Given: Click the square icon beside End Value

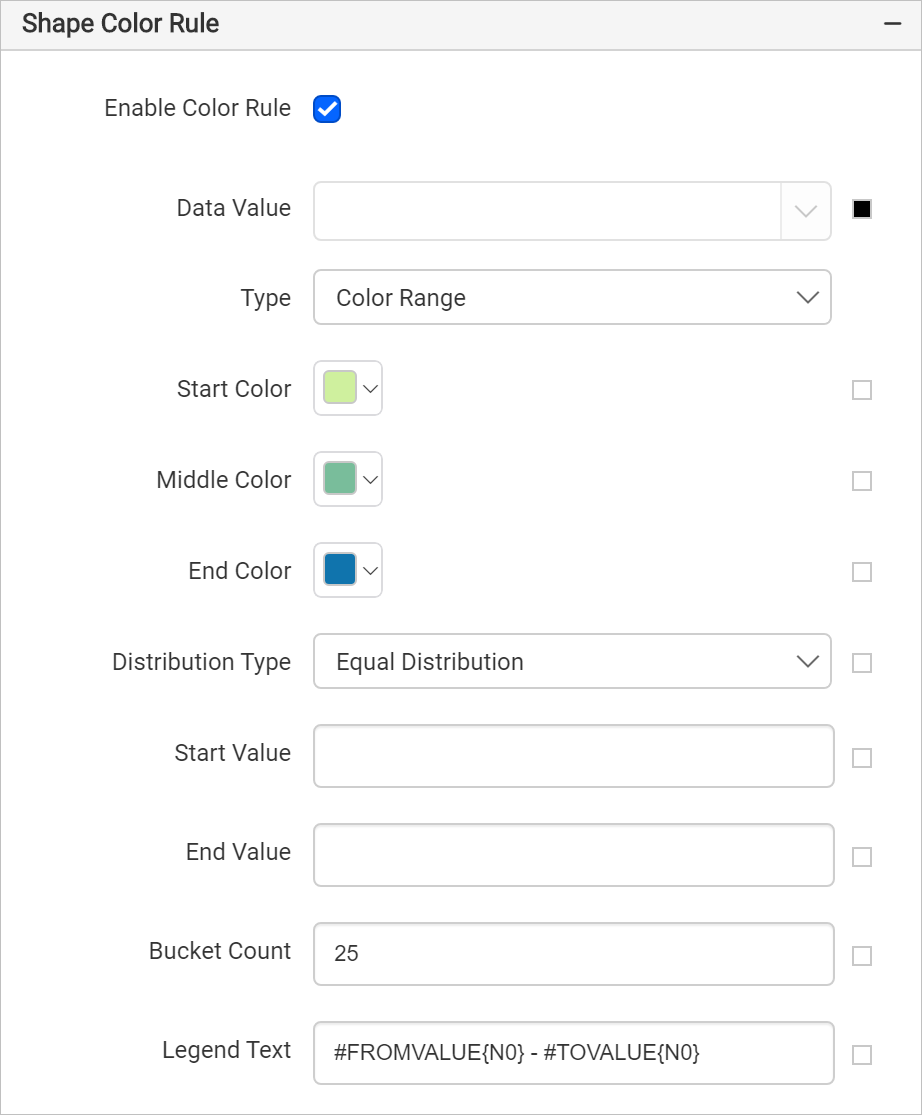Looking at the screenshot, I should (861, 857).
